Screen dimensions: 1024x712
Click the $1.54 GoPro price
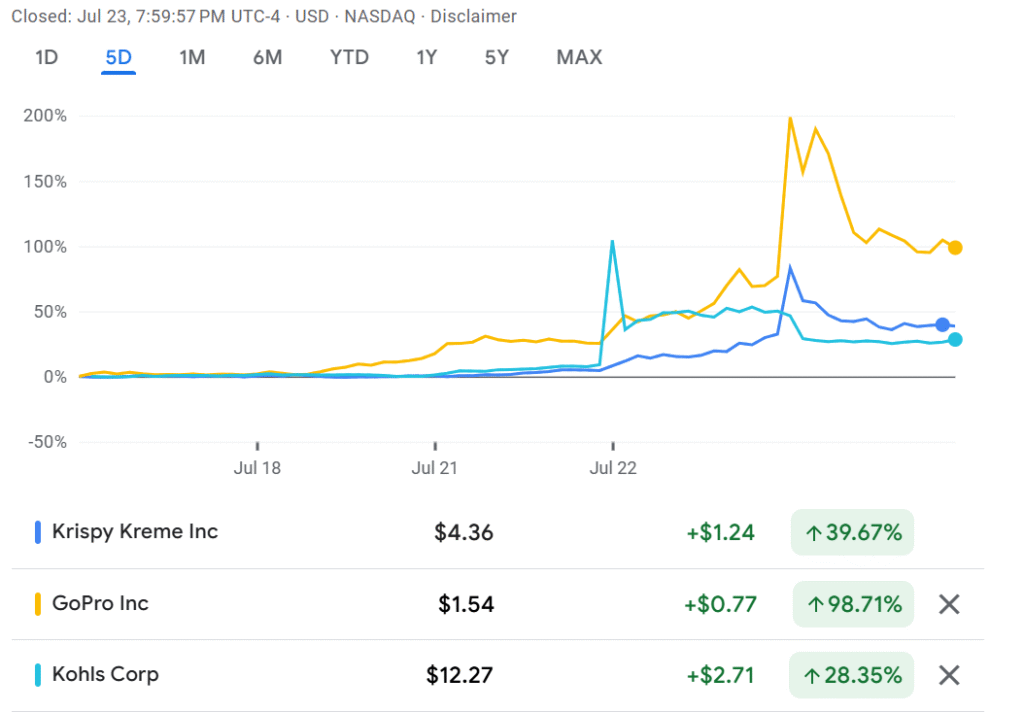point(466,604)
